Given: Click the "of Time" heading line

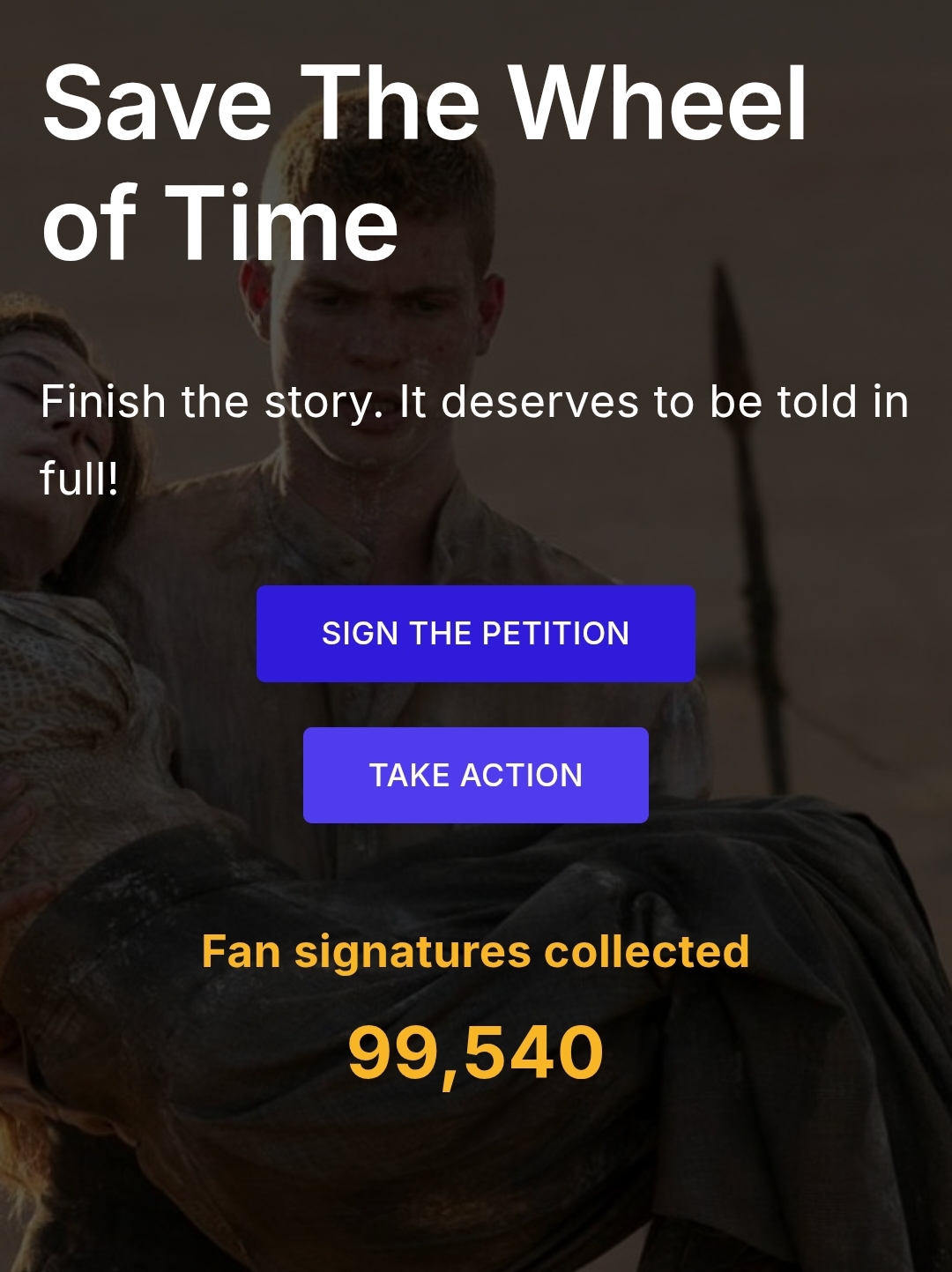Looking at the screenshot, I should tap(220, 223).
